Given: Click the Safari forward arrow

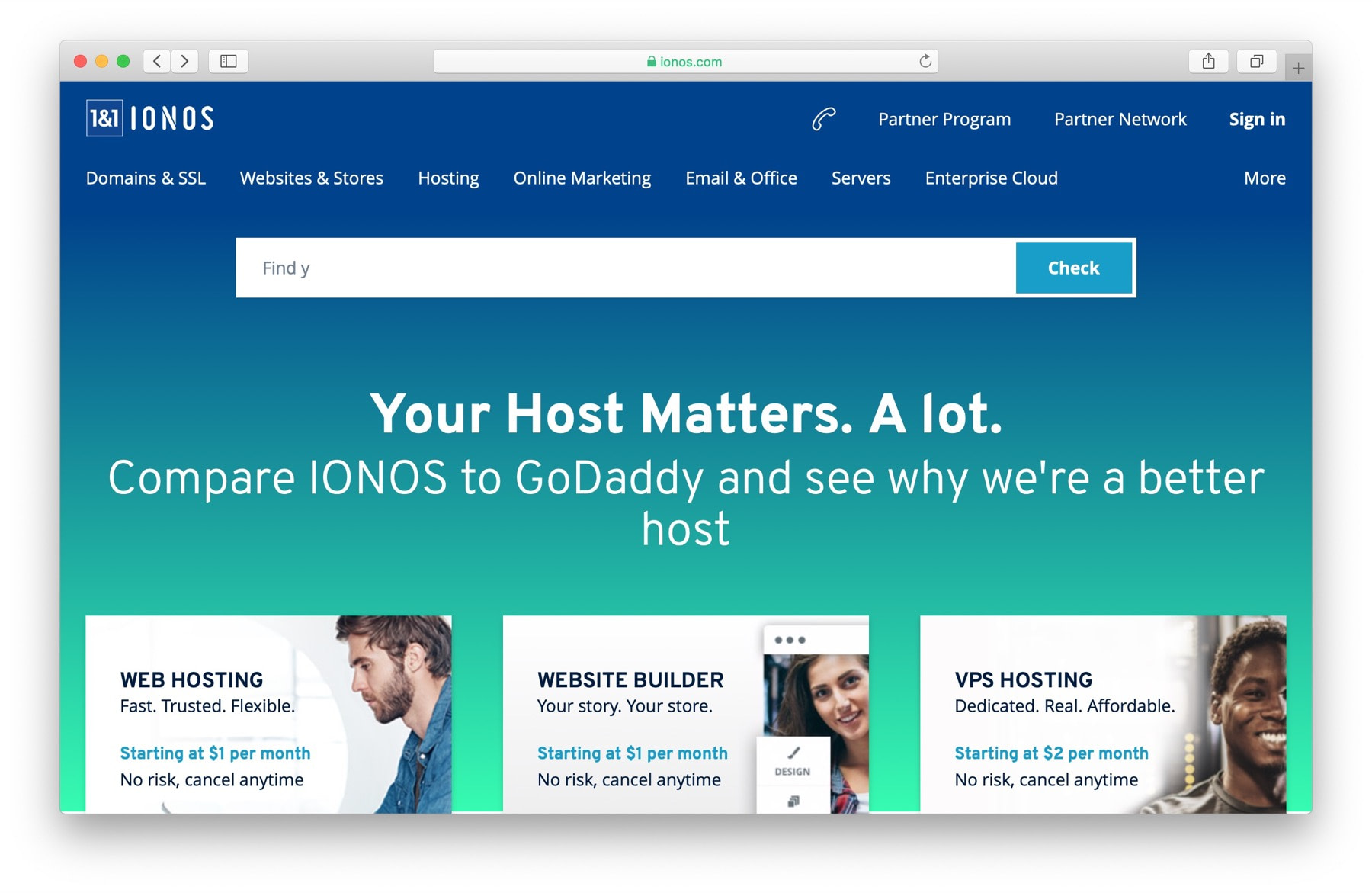Looking at the screenshot, I should [x=184, y=61].
